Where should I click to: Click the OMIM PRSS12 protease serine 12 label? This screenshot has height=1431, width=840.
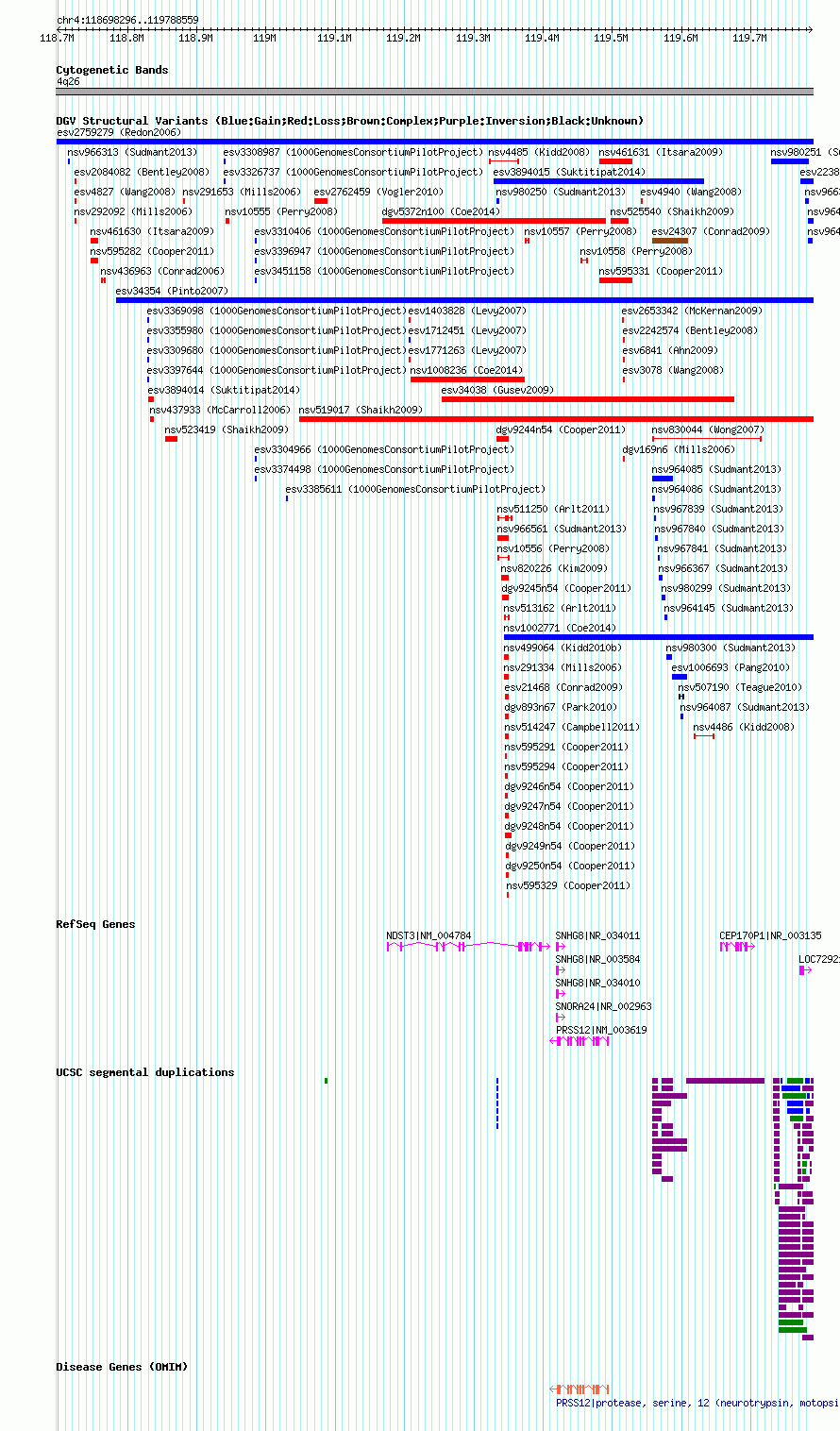(x=697, y=1403)
